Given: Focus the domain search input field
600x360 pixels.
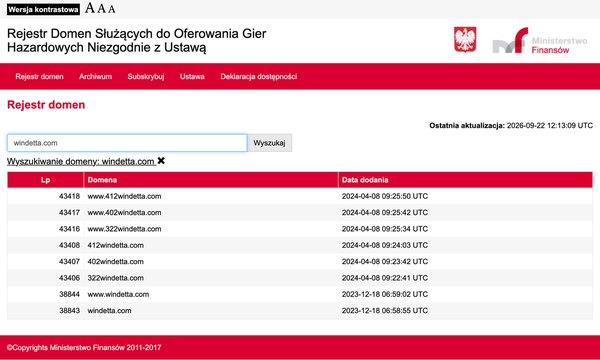Looking at the screenshot, I should 127,143.
